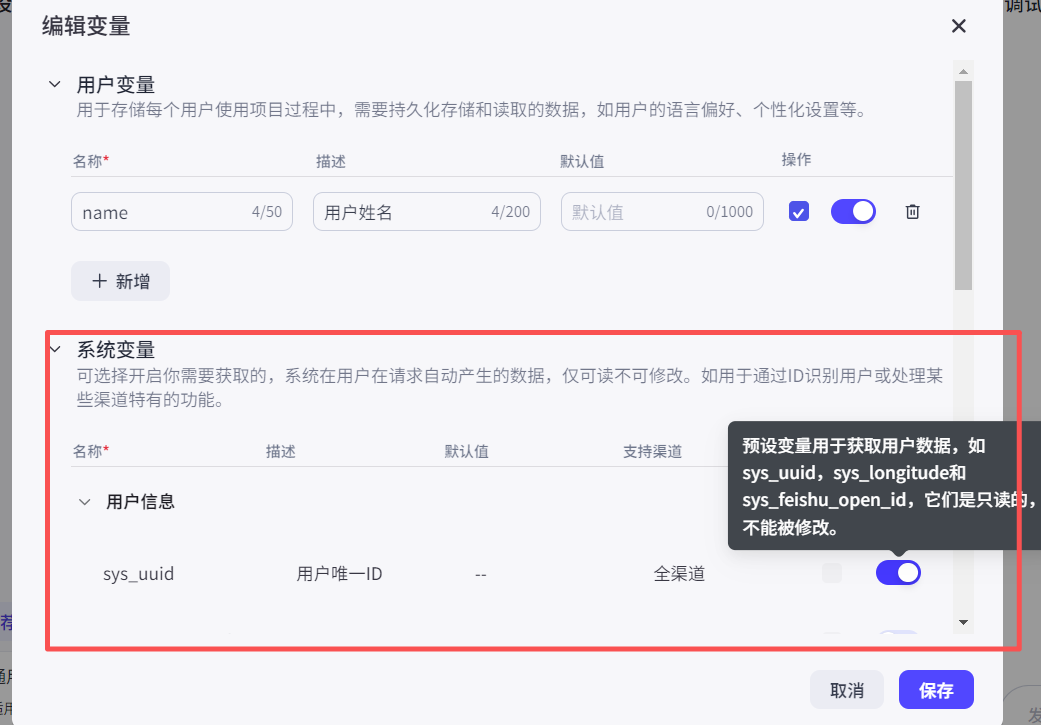
Task: Delete the name user variable
Action: pyautogui.click(x=912, y=211)
